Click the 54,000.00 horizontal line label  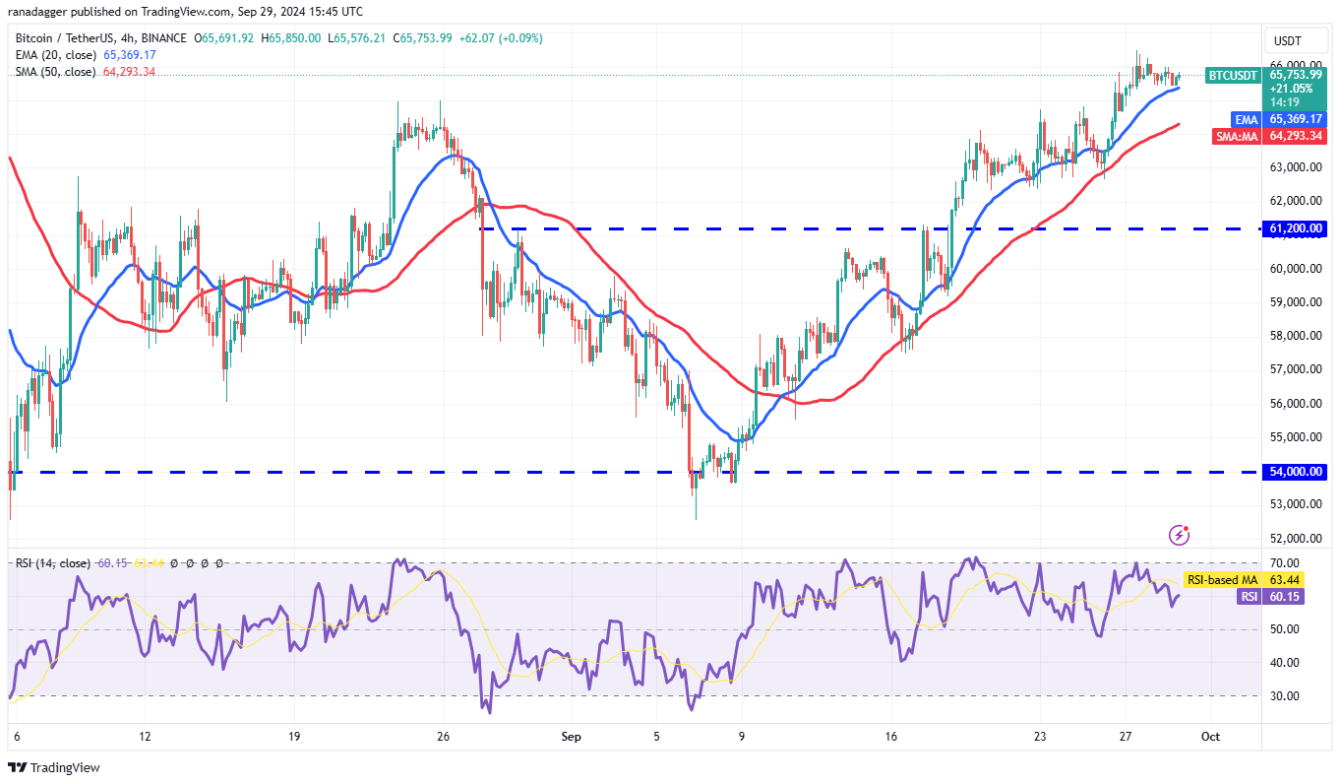1297,471
